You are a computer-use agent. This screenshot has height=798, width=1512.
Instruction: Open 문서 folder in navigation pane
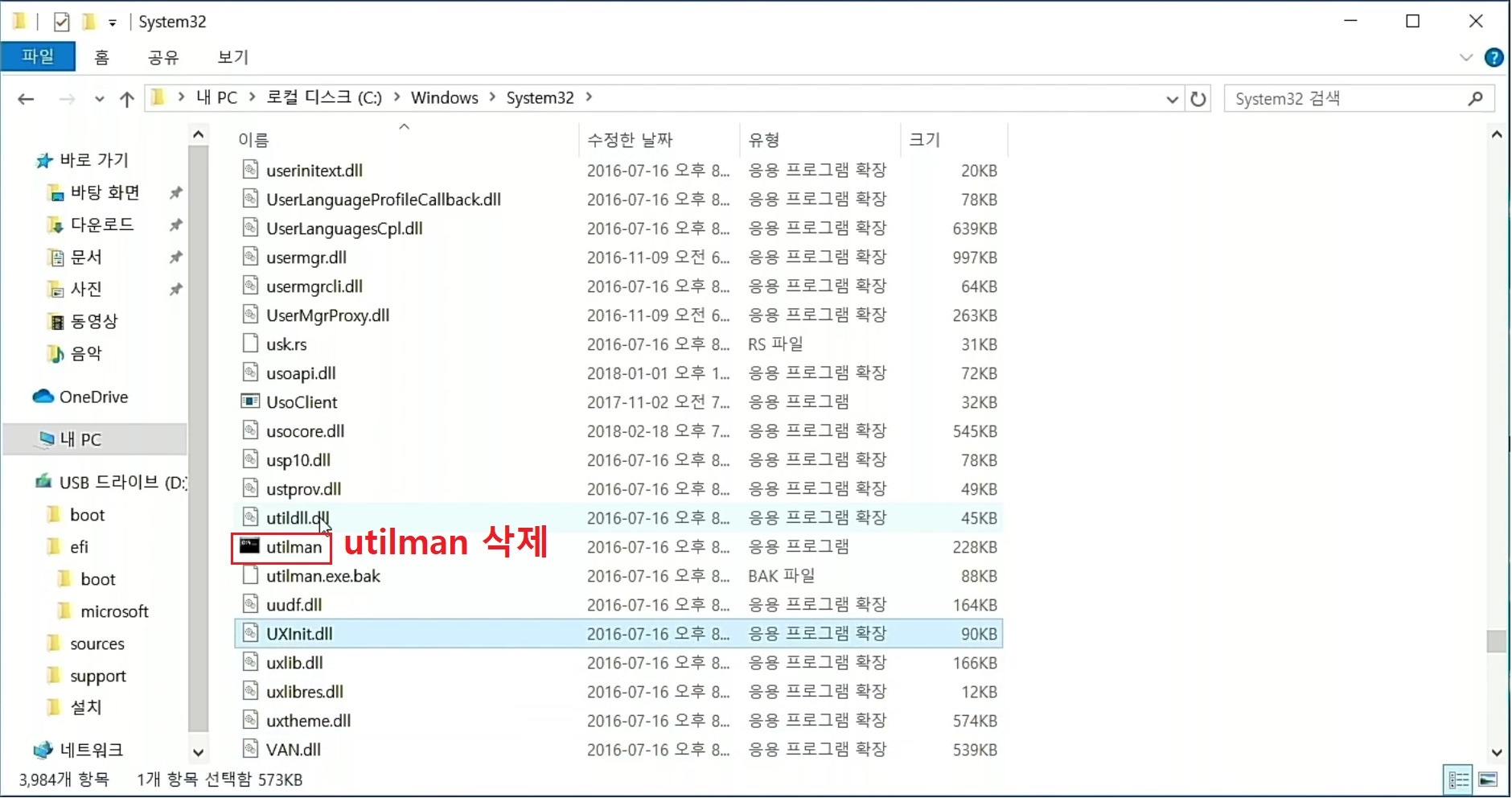(x=86, y=257)
